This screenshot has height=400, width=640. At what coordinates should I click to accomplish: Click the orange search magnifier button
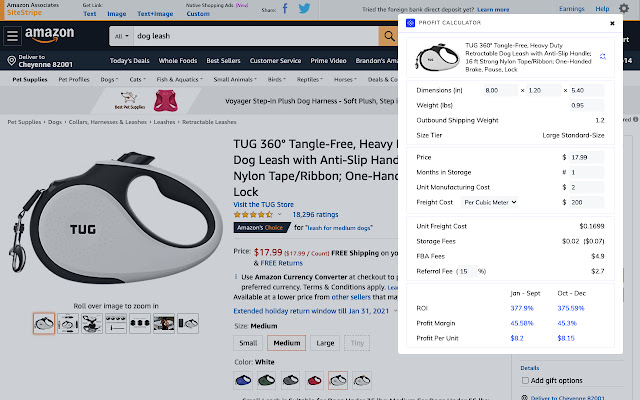pos(388,37)
